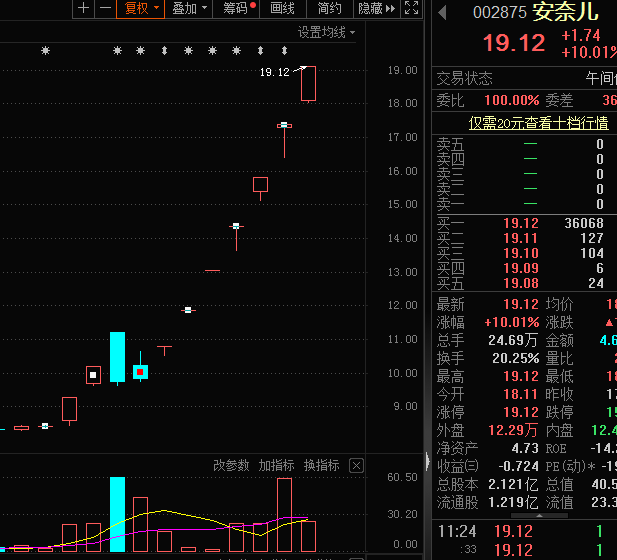The width and height of the screenshot is (617, 560).
Task: Click 改参数 in volume panel
Action: pyautogui.click(x=231, y=466)
